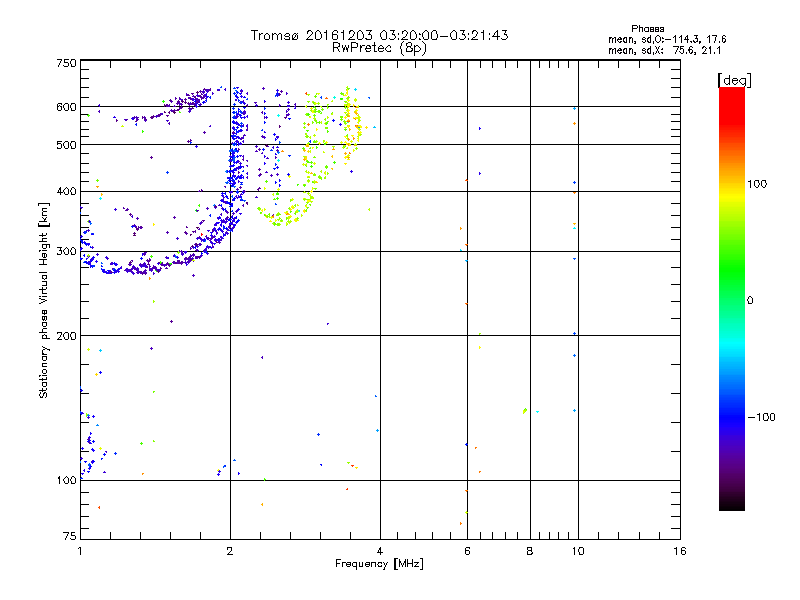Click the 'Stationary phase Virtual Height [km]' y-axis title
800x600 pixels.
point(44,301)
